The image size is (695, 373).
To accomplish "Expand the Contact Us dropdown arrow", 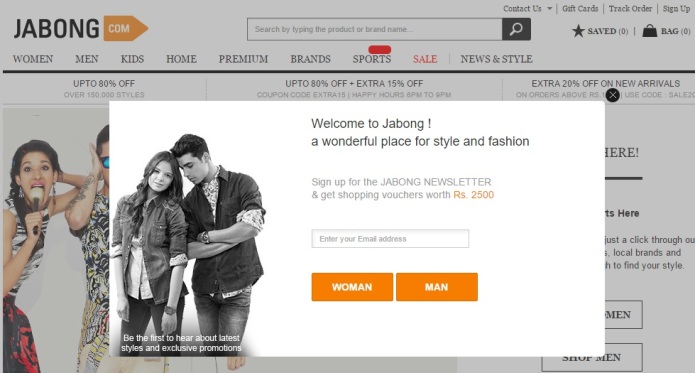I will click(550, 8).
